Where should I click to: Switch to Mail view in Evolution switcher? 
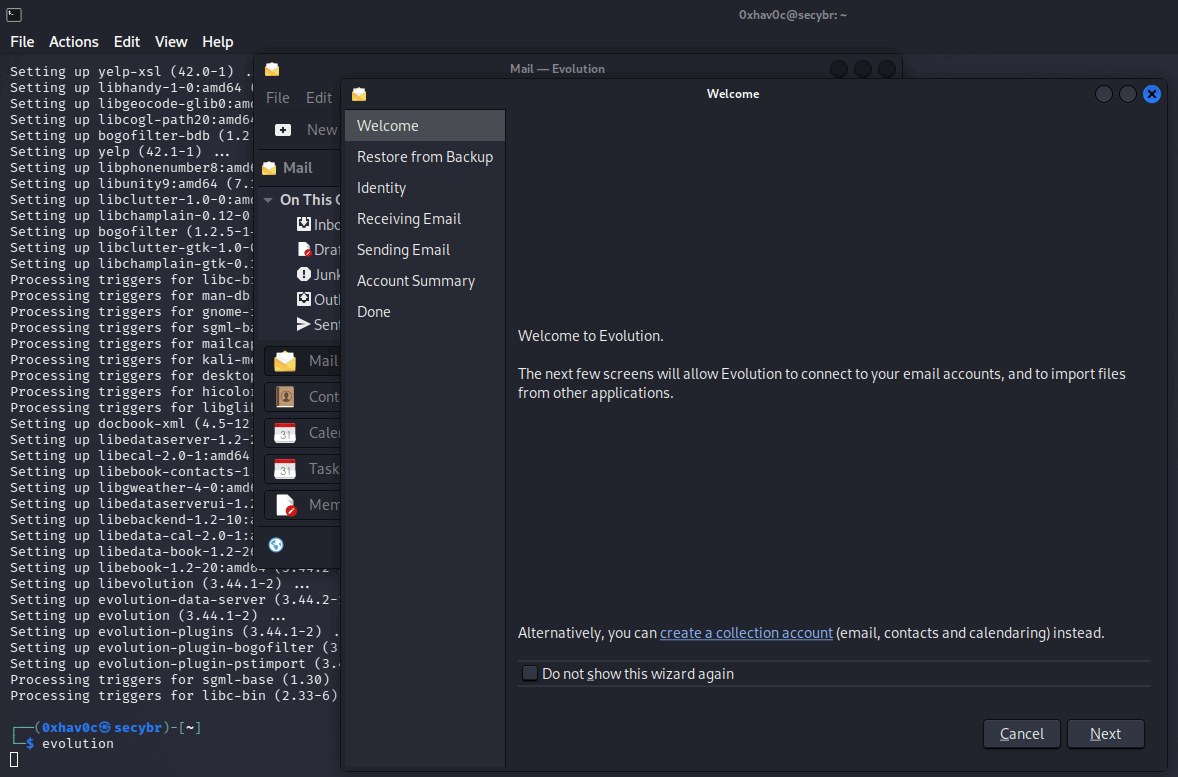pos(303,361)
